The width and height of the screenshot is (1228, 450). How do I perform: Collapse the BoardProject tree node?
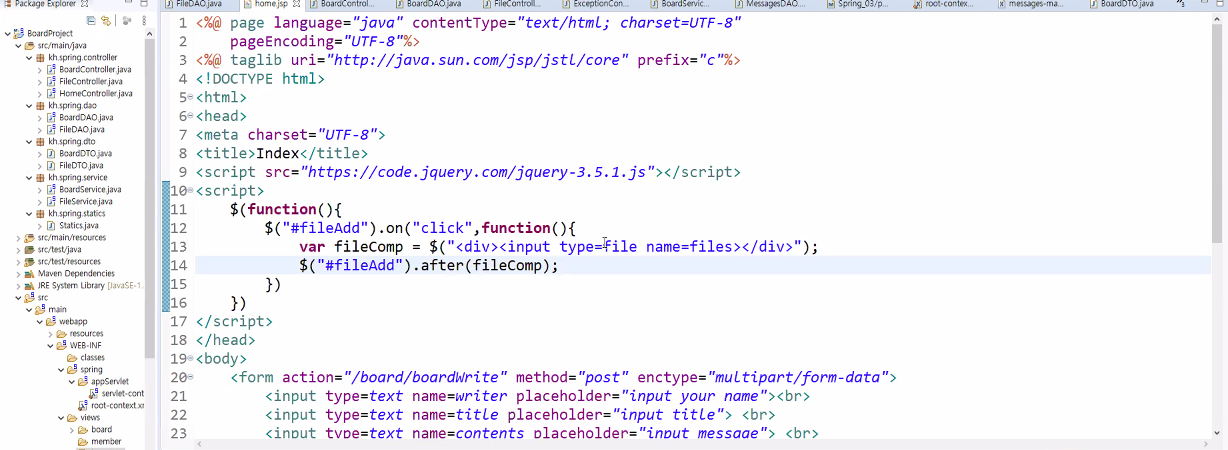[7, 34]
